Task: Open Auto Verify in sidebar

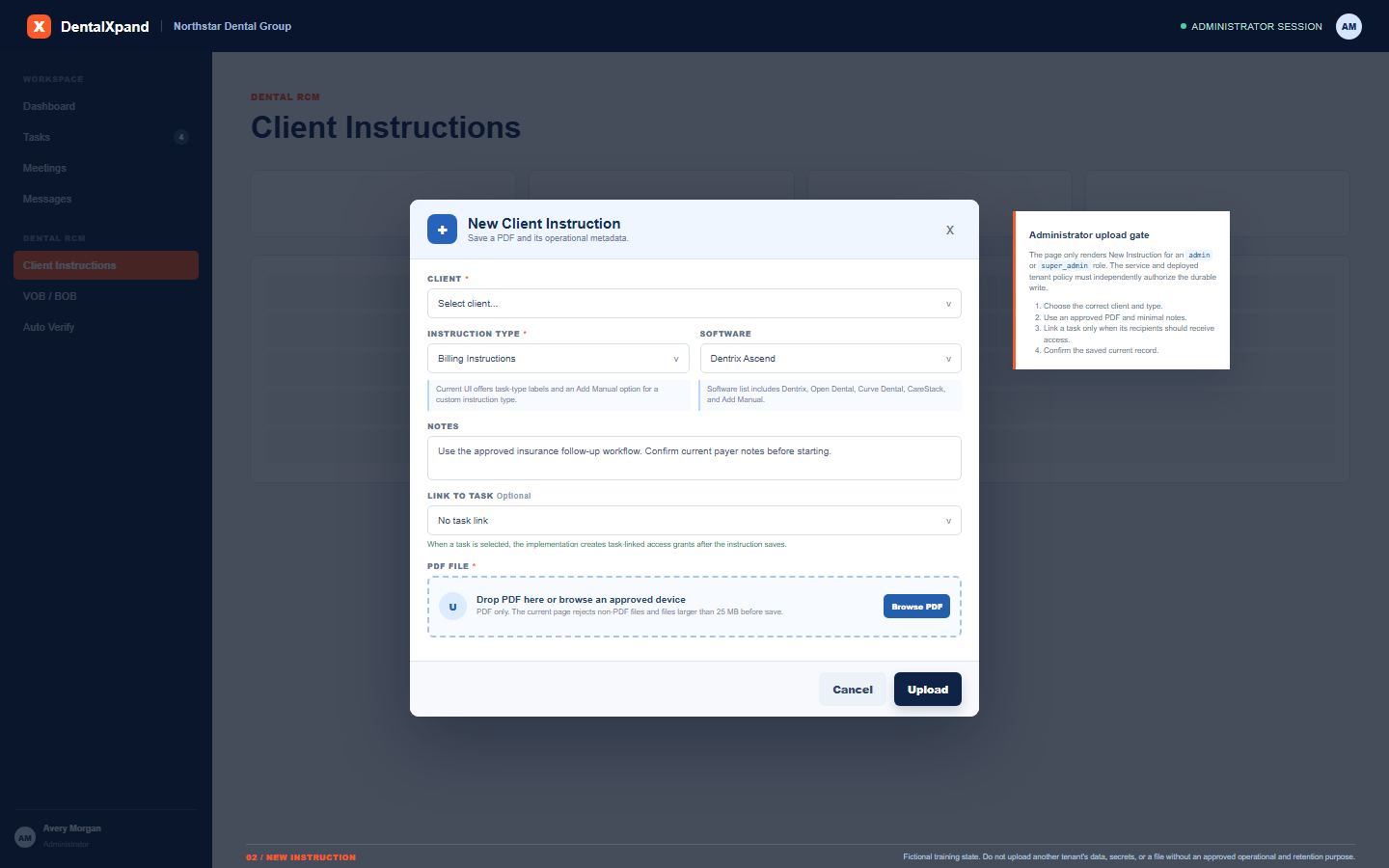Action: pos(106,327)
